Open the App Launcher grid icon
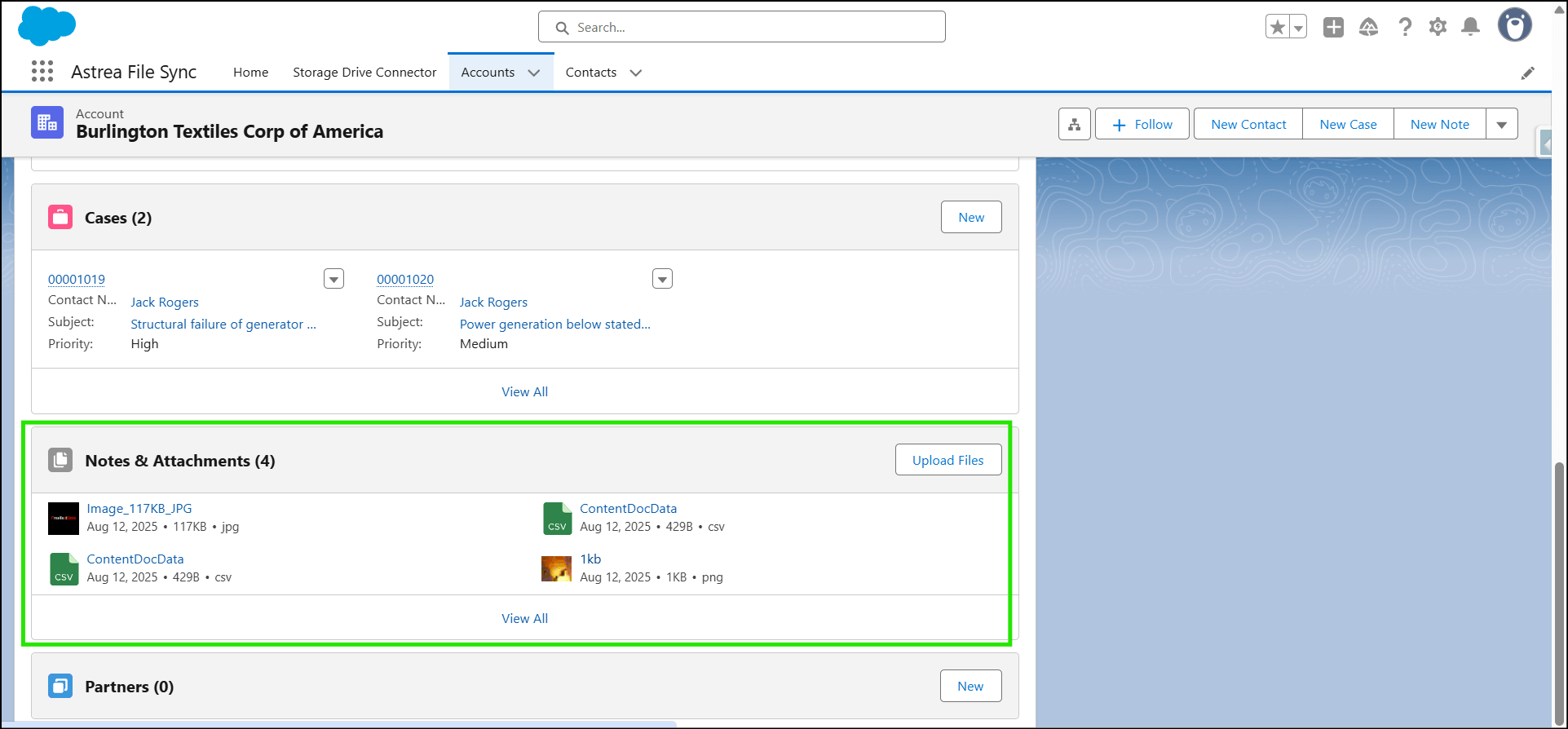 42,72
